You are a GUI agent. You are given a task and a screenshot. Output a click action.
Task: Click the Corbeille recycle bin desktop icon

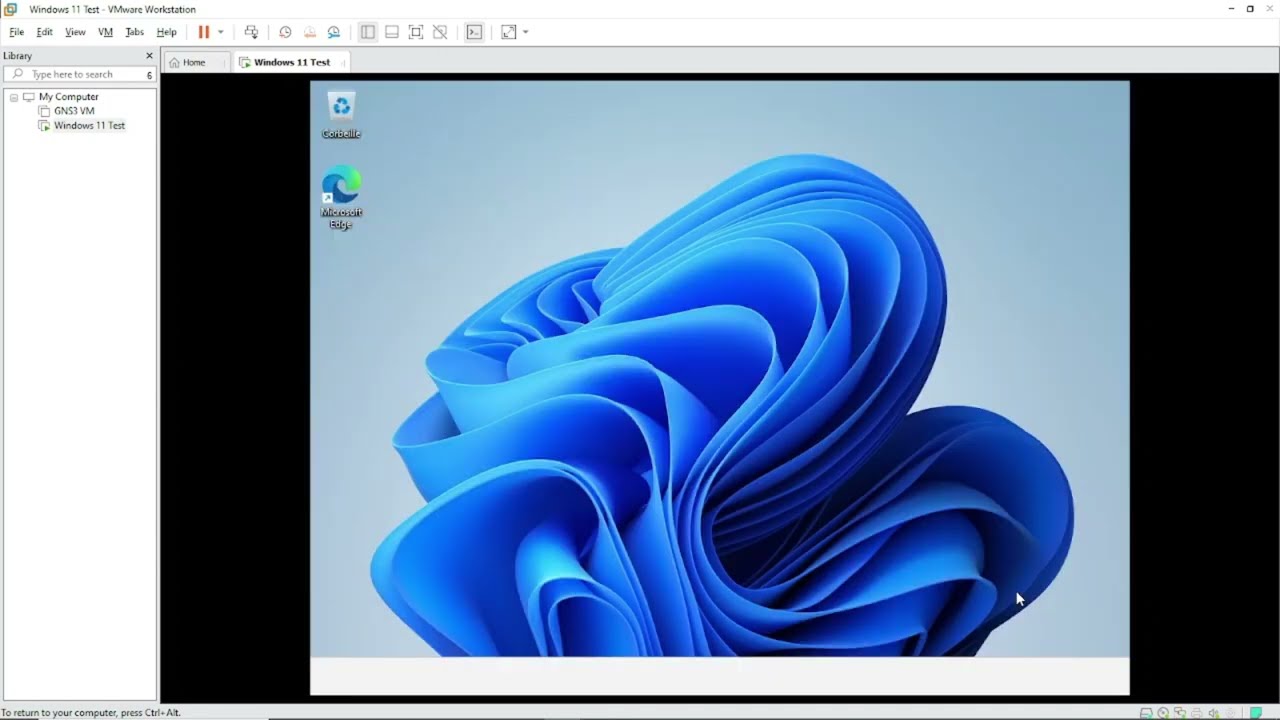click(341, 115)
